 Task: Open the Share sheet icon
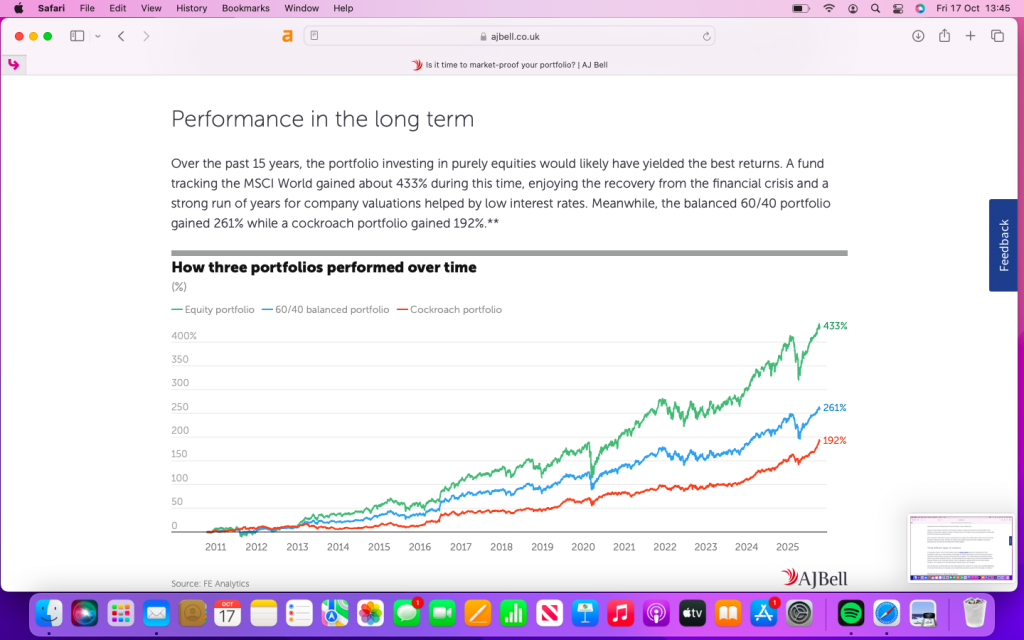point(944,36)
